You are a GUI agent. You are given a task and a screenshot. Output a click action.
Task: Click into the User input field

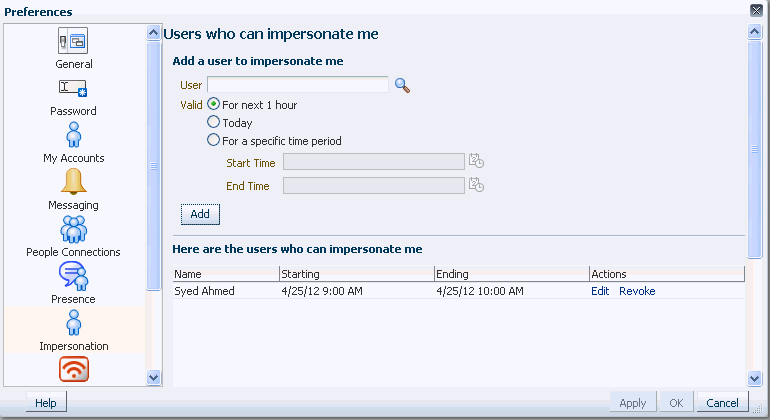pyautogui.click(x=298, y=84)
